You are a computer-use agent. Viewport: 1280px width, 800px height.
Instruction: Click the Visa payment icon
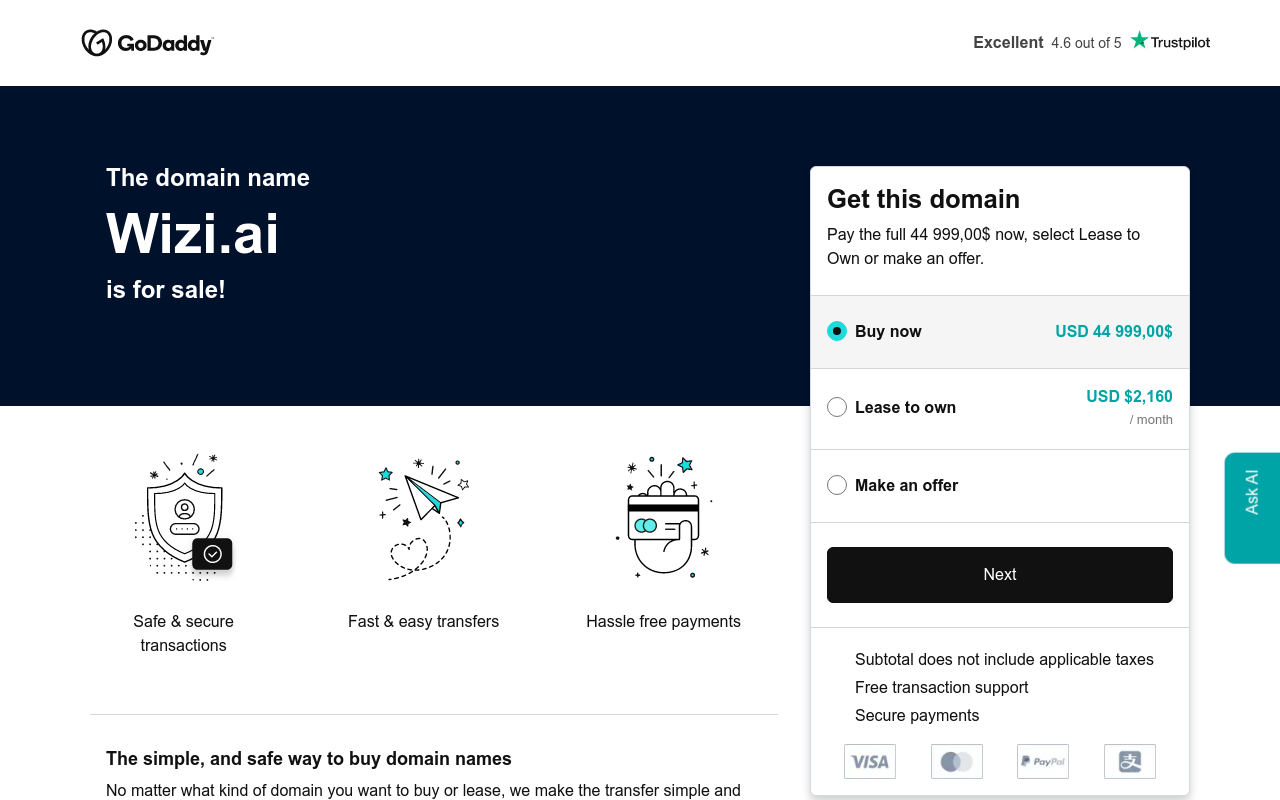870,761
